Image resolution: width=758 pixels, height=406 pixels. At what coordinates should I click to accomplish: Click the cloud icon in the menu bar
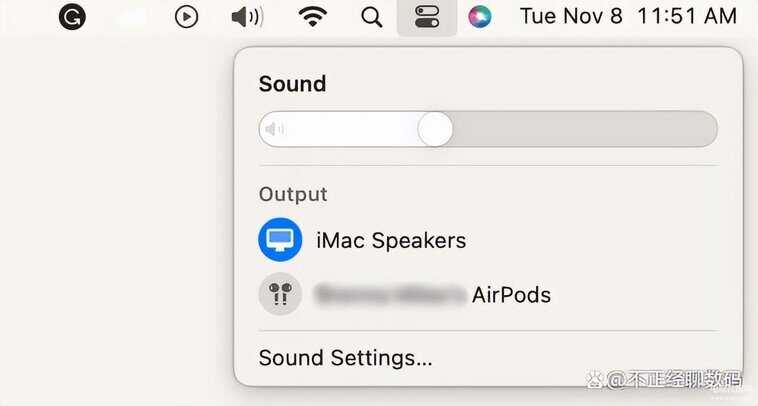click(x=130, y=17)
